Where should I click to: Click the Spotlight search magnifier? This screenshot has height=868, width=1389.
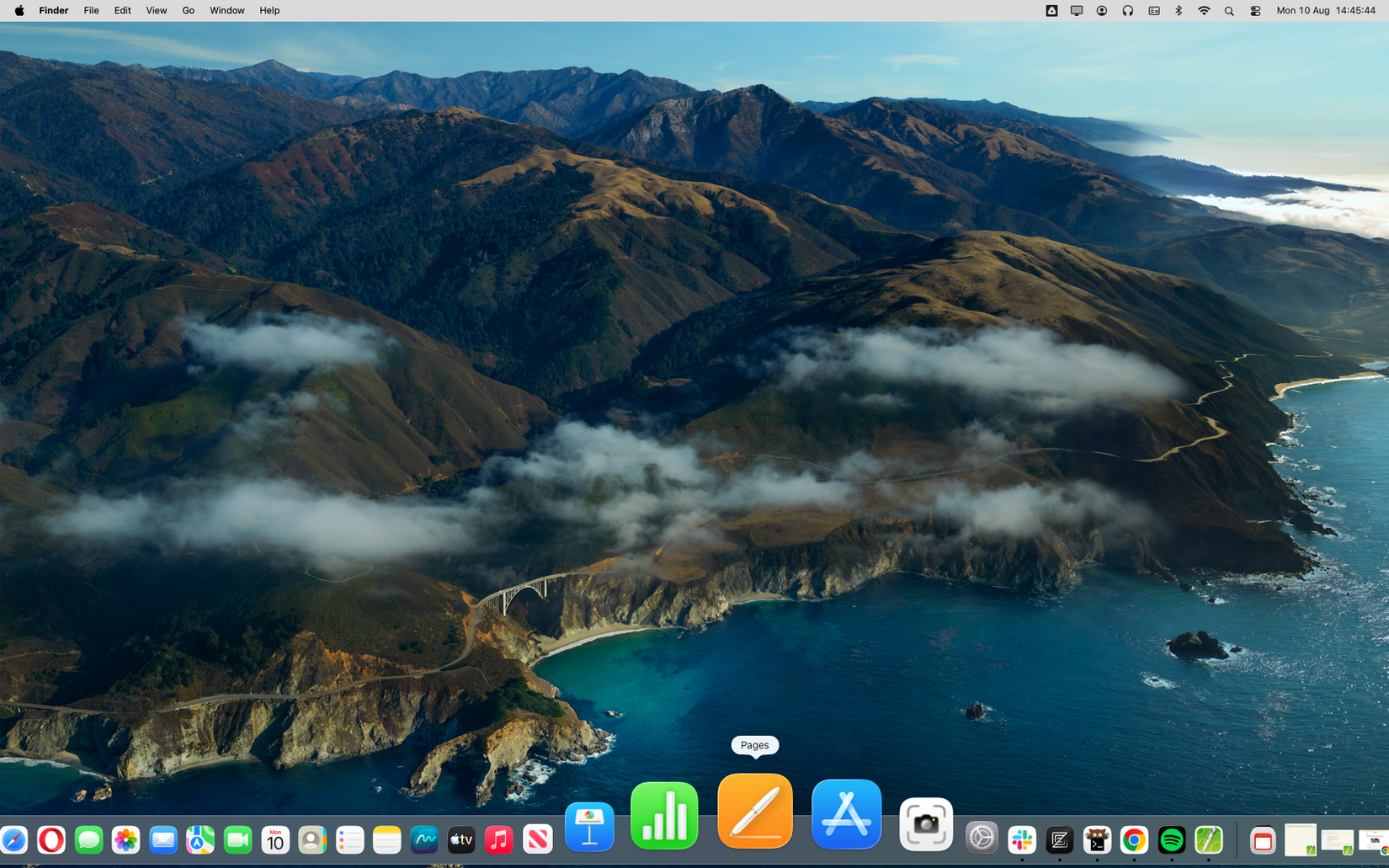pos(1229,11)
